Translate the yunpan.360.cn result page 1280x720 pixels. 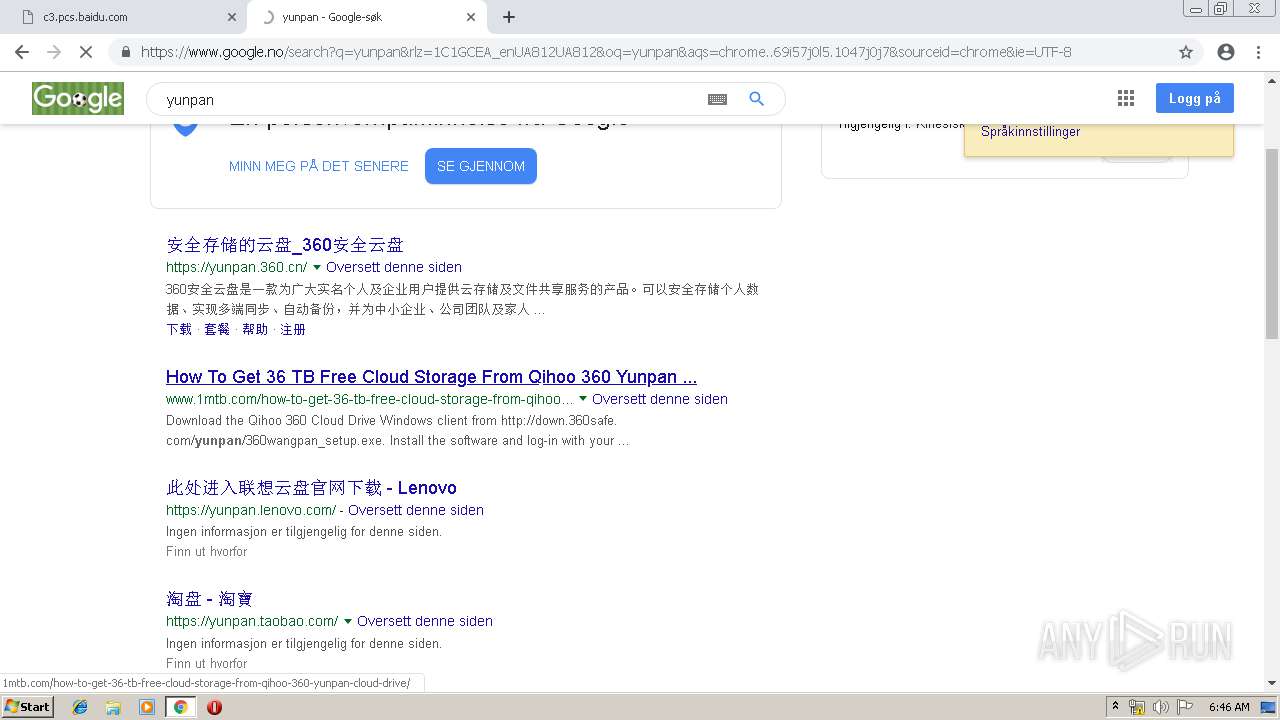pyautogui.click(x=394, y=267)
